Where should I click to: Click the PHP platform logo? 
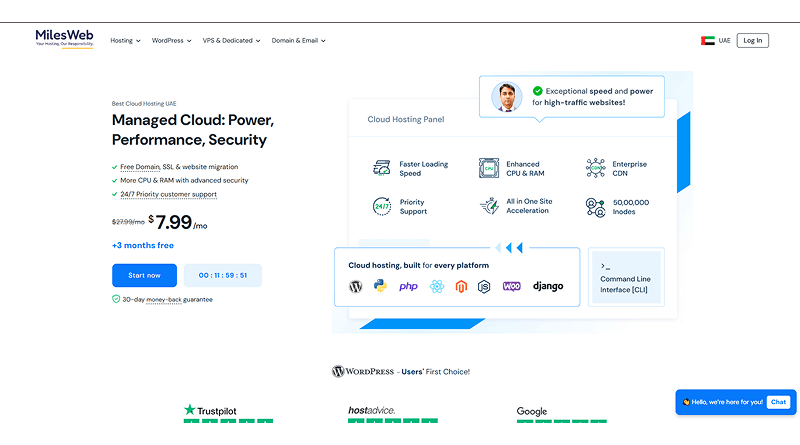click(408, 286)
